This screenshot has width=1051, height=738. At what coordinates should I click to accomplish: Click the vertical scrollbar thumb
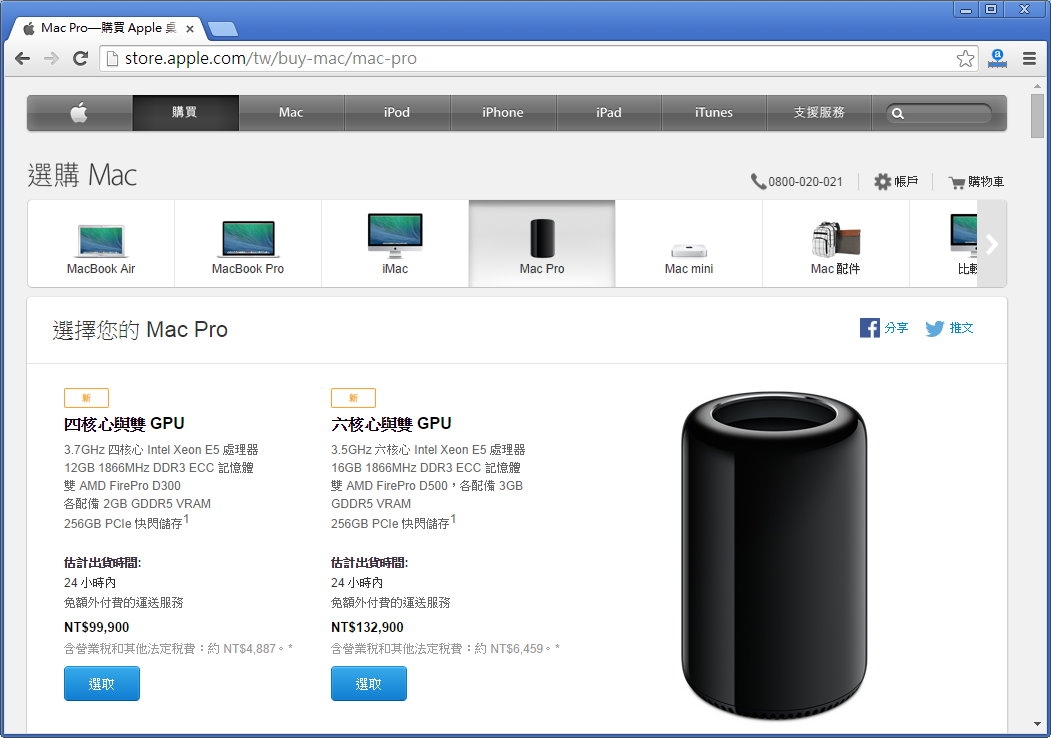[x=1038, y=116]
